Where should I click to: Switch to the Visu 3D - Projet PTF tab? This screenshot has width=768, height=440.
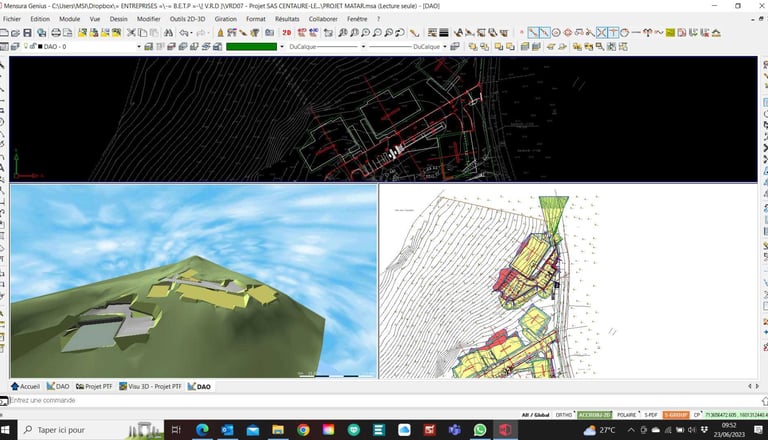click(x=155, y=386)
